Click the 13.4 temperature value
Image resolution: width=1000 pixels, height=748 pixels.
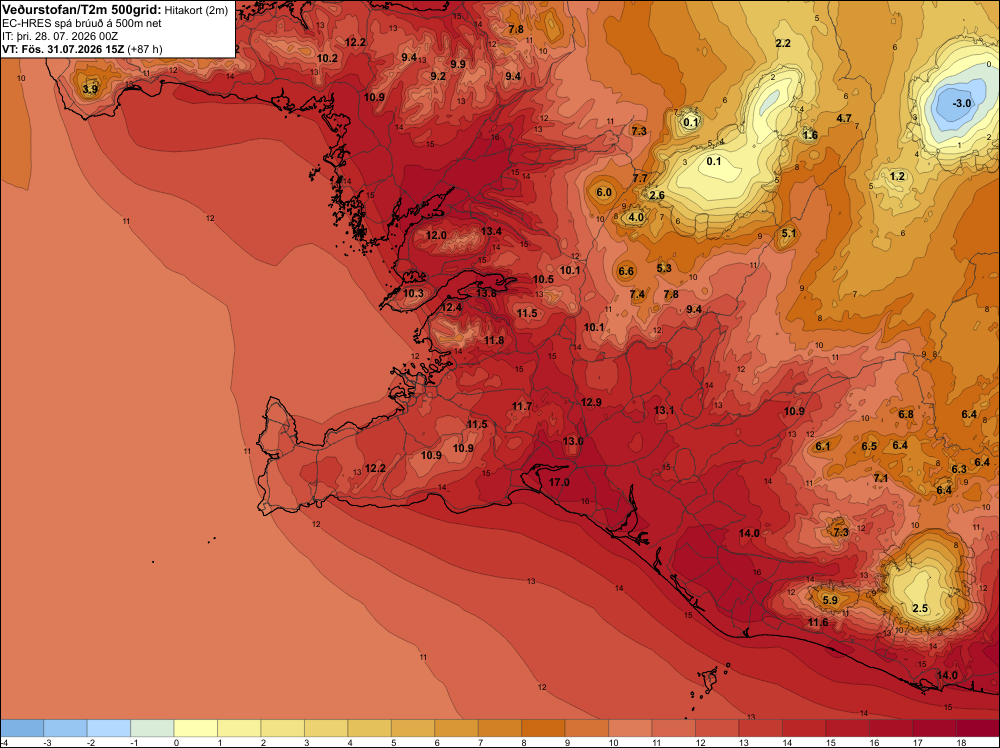point(492,231)
